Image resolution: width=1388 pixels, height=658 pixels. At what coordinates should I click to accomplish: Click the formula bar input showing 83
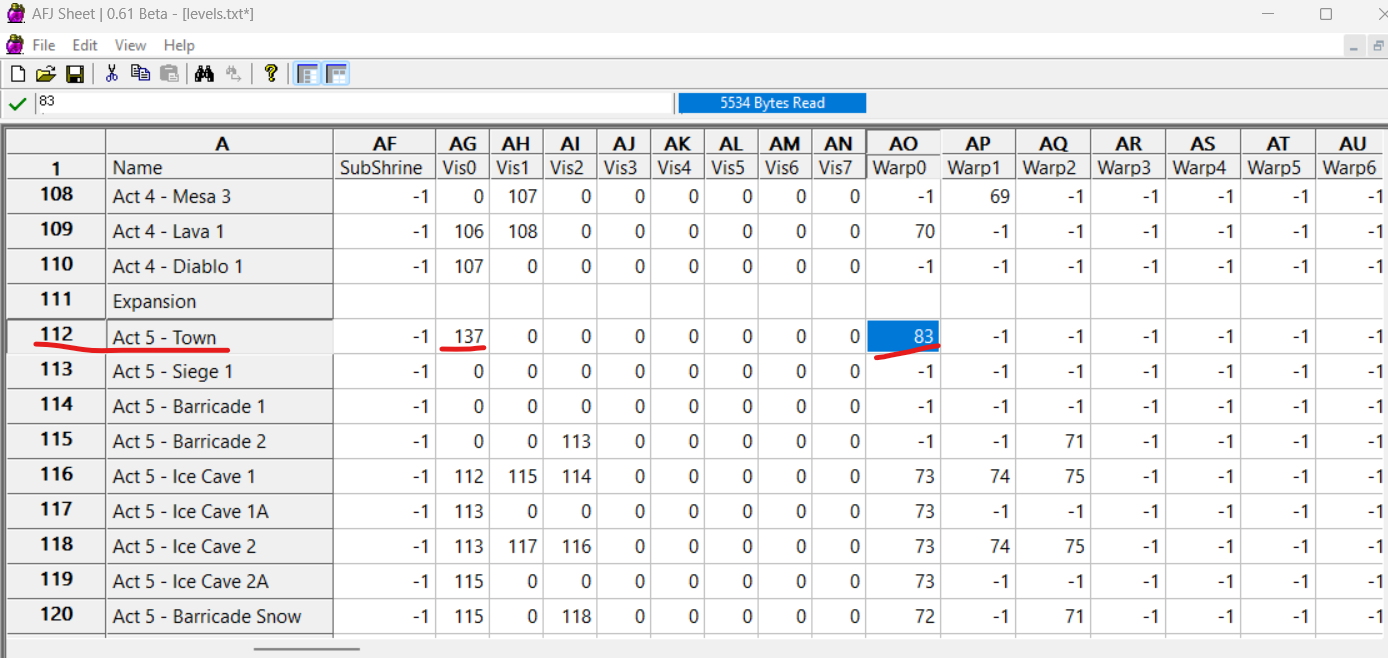click(355, 103)
